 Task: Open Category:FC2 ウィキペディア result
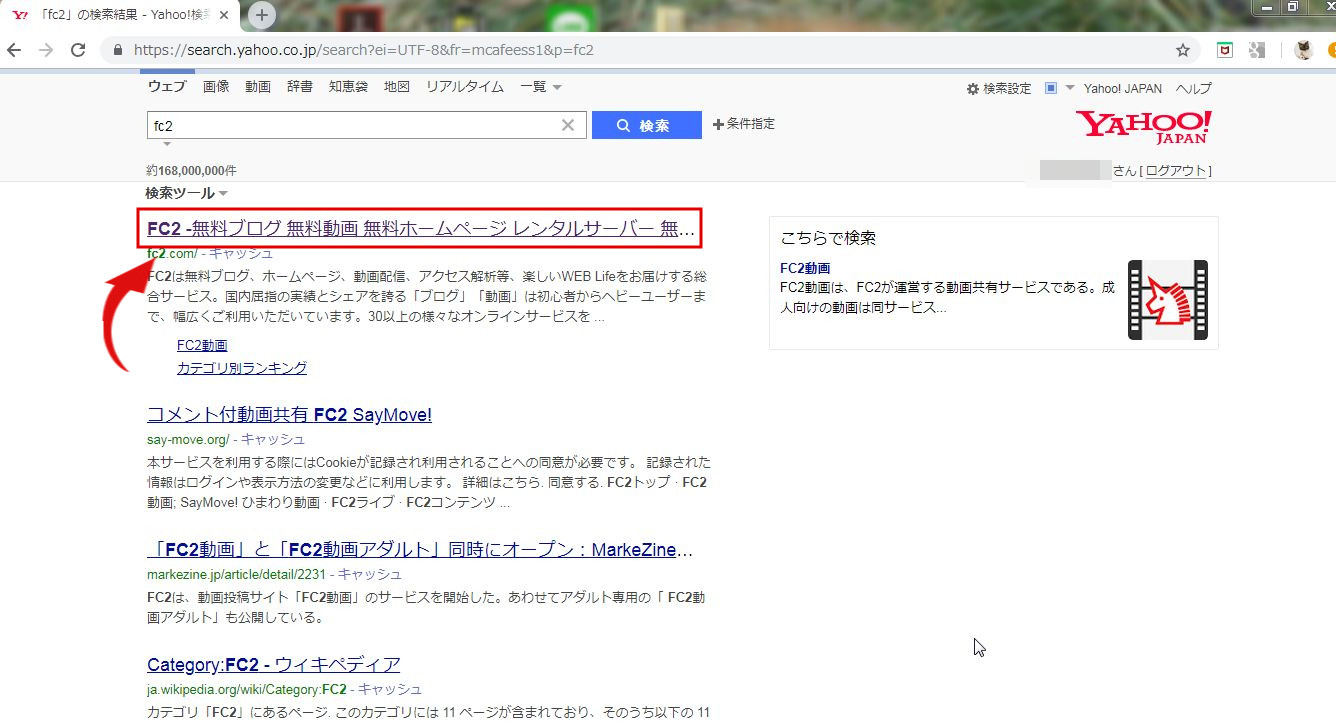point(274,665)
